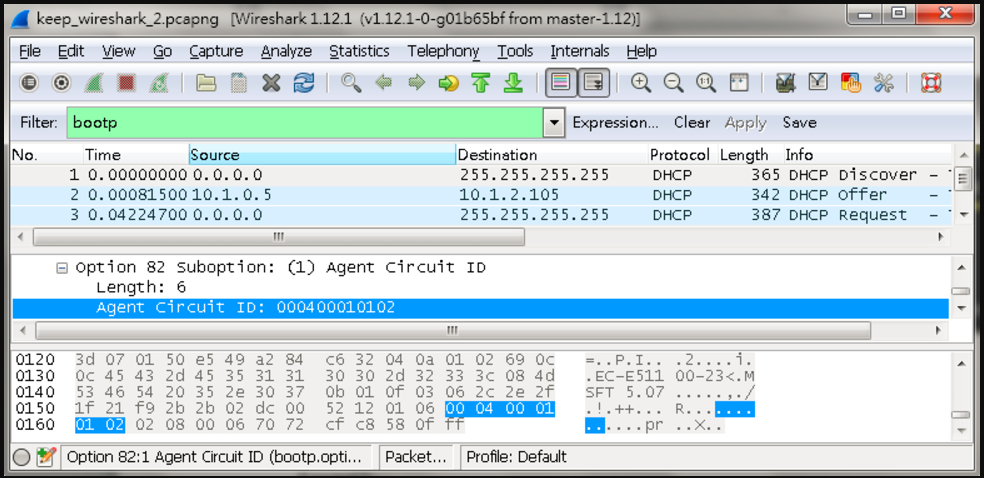Viewport: 984px width, 478px height.
Task: Go back in packet history with the arrow icon
Action: point(383,83)
